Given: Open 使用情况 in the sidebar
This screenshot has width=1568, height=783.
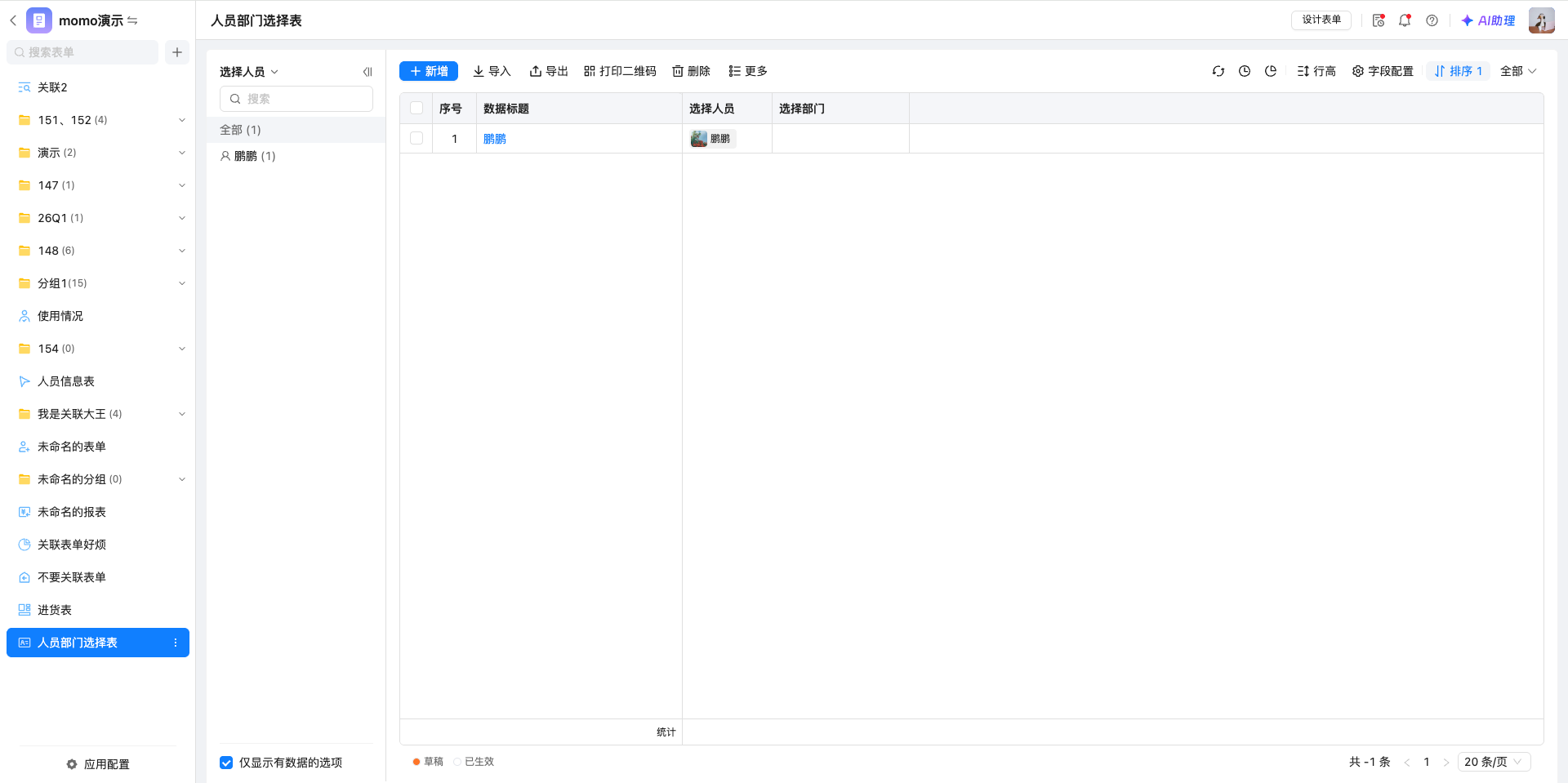Looking at the screenshot, I should (98, 316).
